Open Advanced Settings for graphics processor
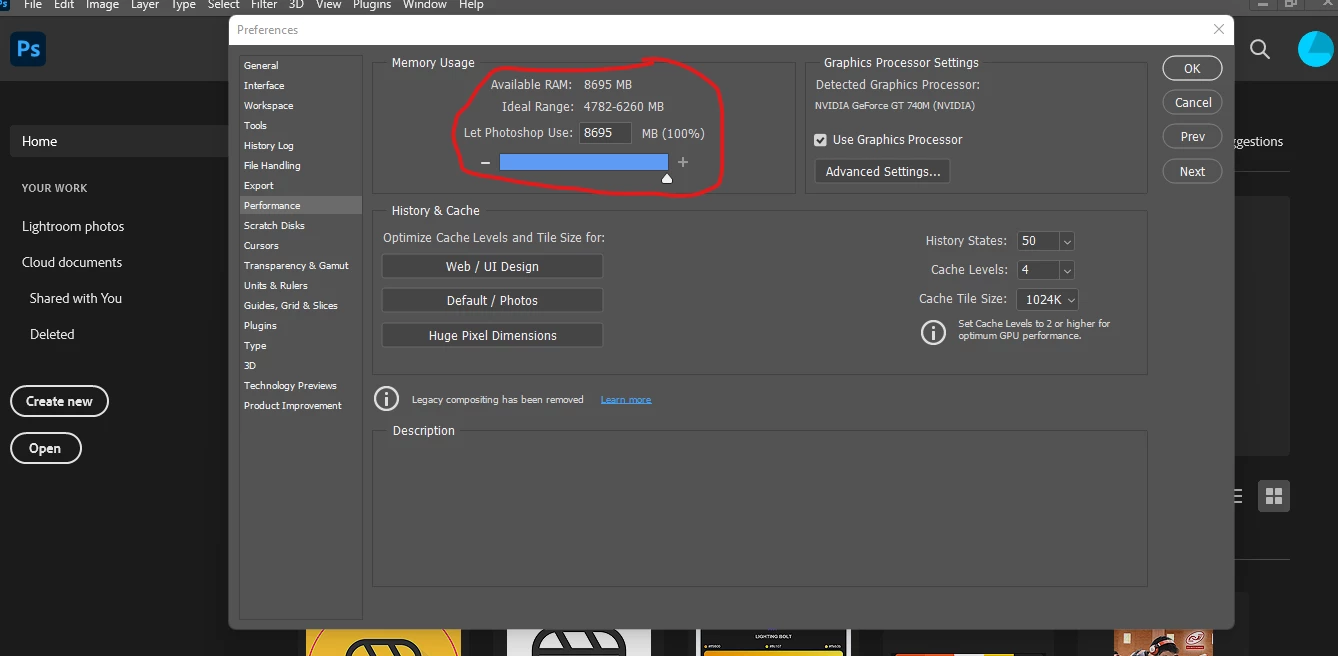Screen dimensions: 1338x656 882,171
